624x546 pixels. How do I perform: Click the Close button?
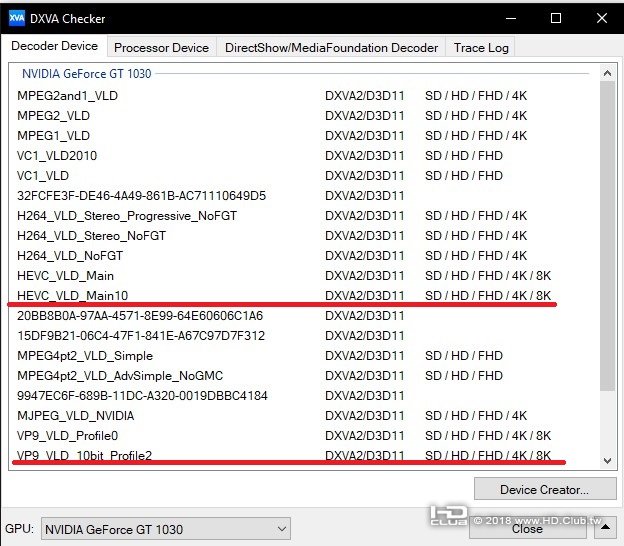click(528, 528)
